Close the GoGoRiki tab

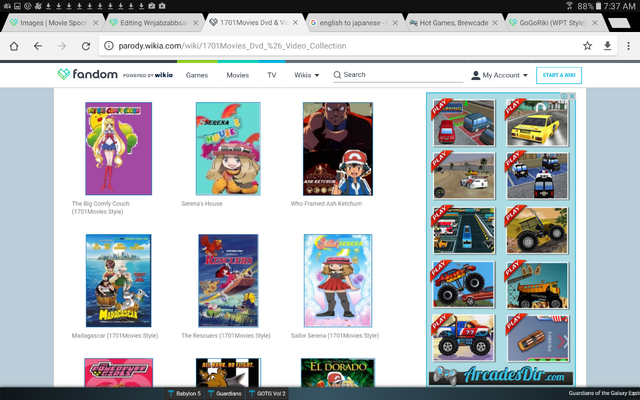tap(595, 23)
